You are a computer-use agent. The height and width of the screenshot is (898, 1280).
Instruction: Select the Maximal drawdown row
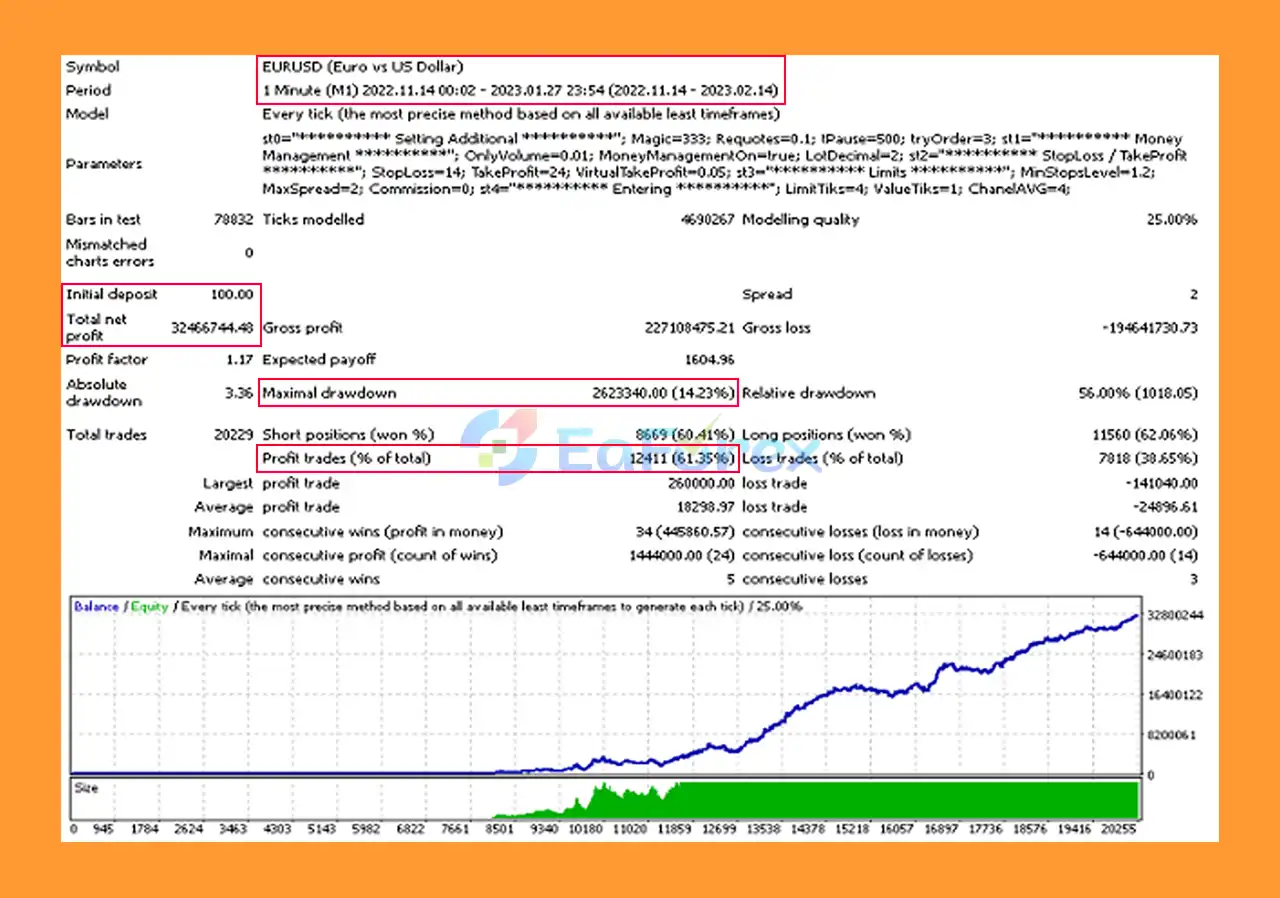[x=498, y=393]
